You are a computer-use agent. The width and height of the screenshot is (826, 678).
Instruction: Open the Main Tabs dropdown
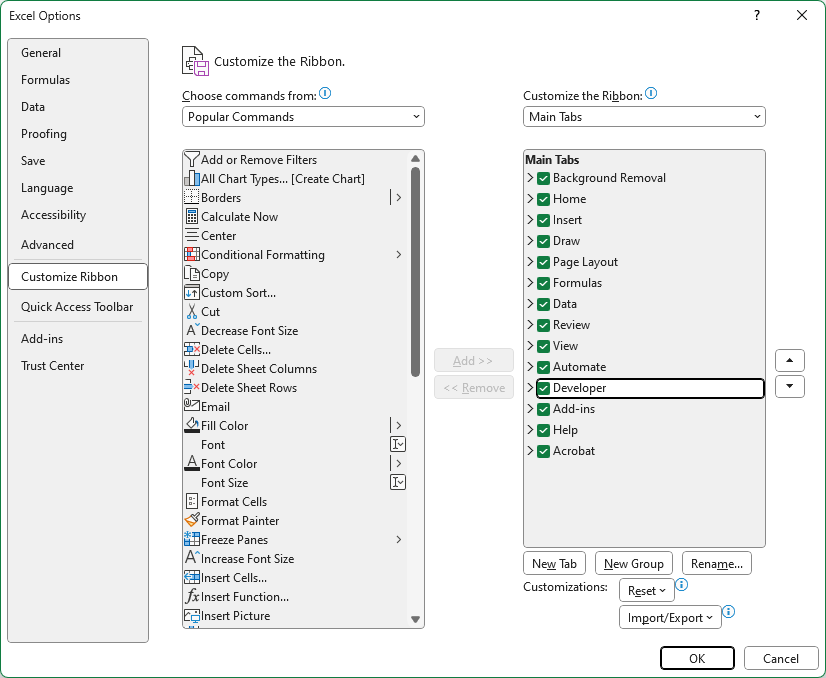[644, 116]
